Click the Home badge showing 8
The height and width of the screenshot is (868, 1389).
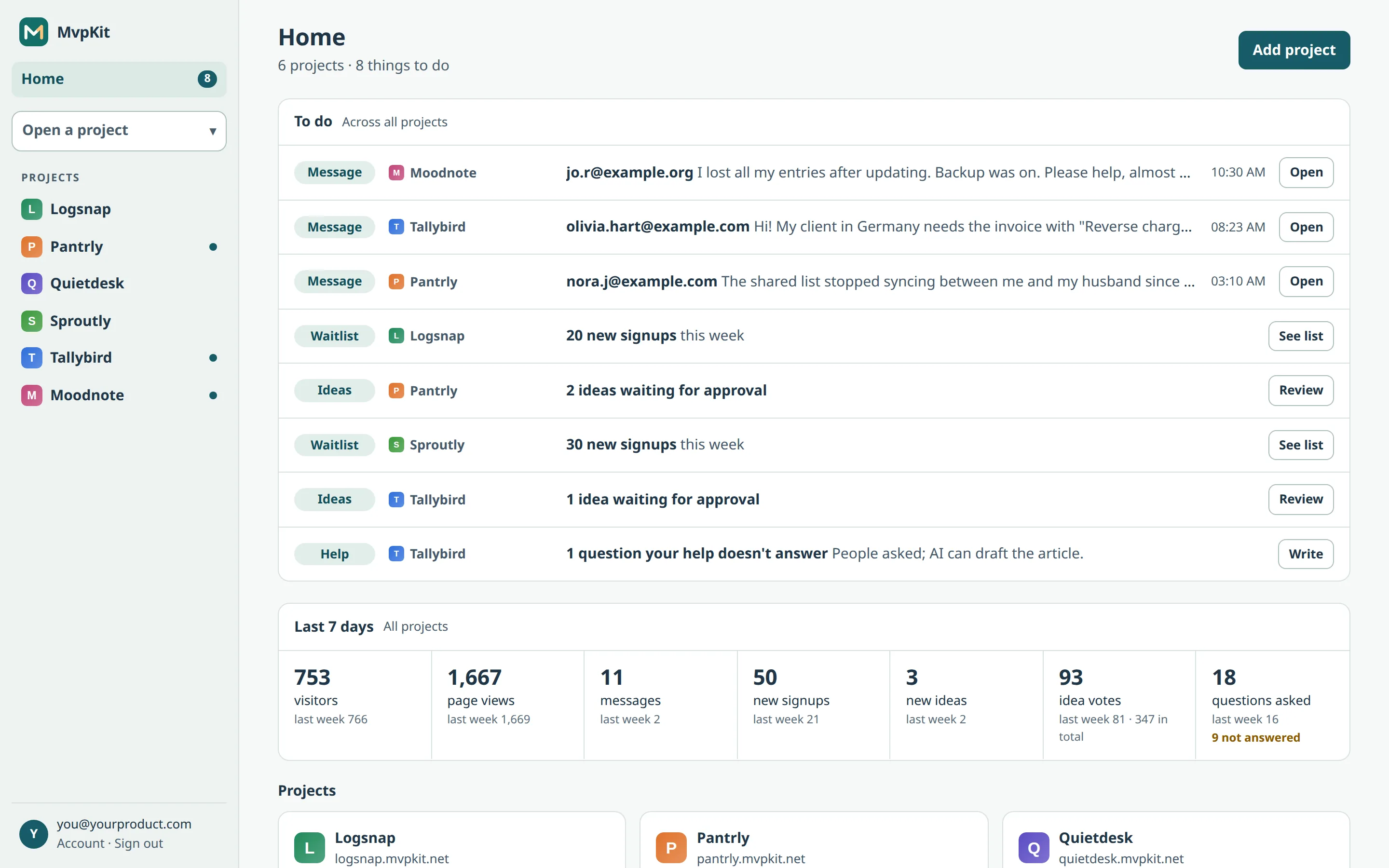point(207,79)
